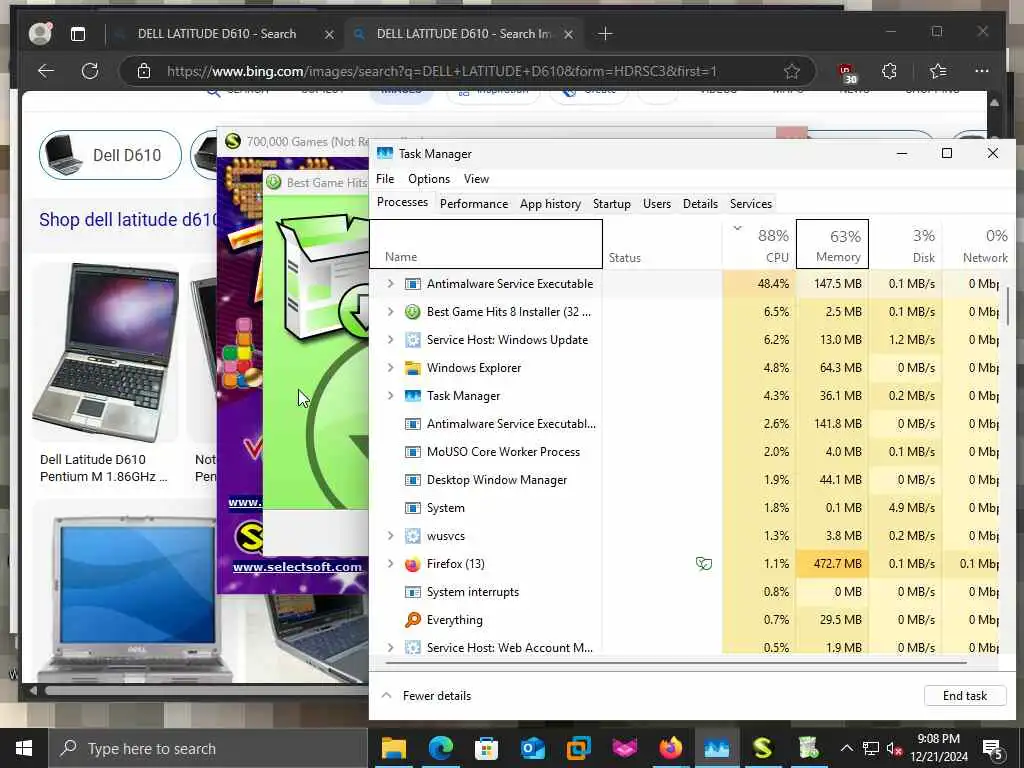Open www.selectsoft.com link in installer

click(x=297, y=567)
